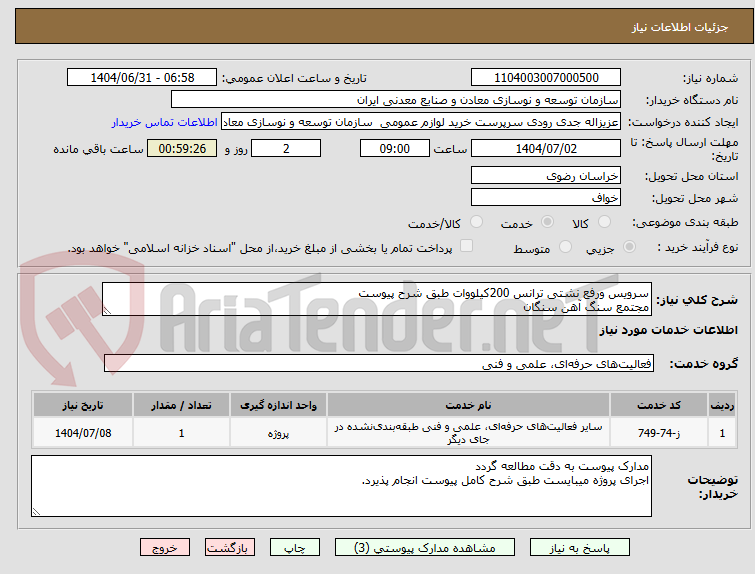This screenshot has height=574, width=755.
Task: Click the deadline date field 1404/07/02
Action: (546, 148)
